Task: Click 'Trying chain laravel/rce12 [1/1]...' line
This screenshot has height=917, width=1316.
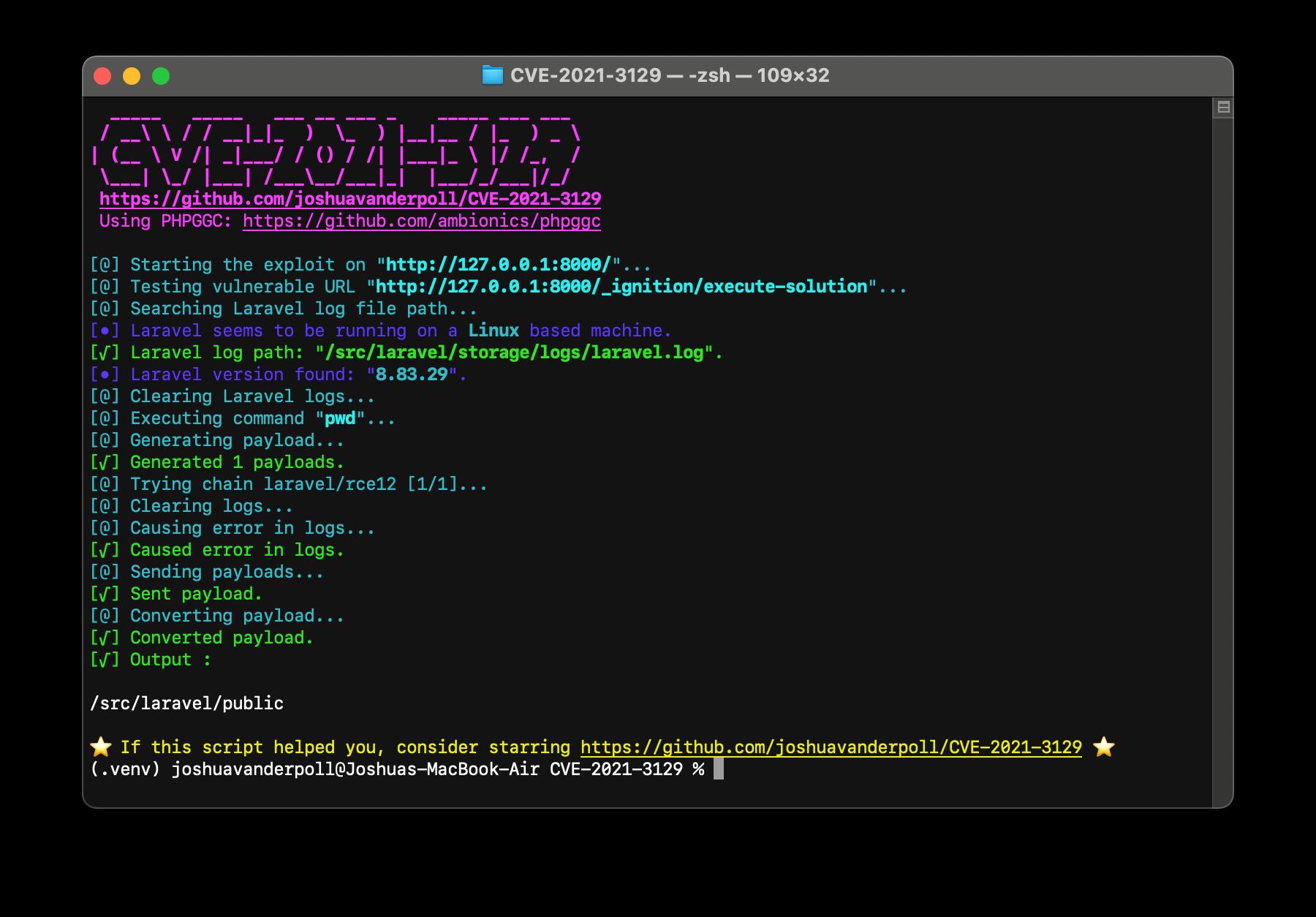Action: tap(289, 484)
